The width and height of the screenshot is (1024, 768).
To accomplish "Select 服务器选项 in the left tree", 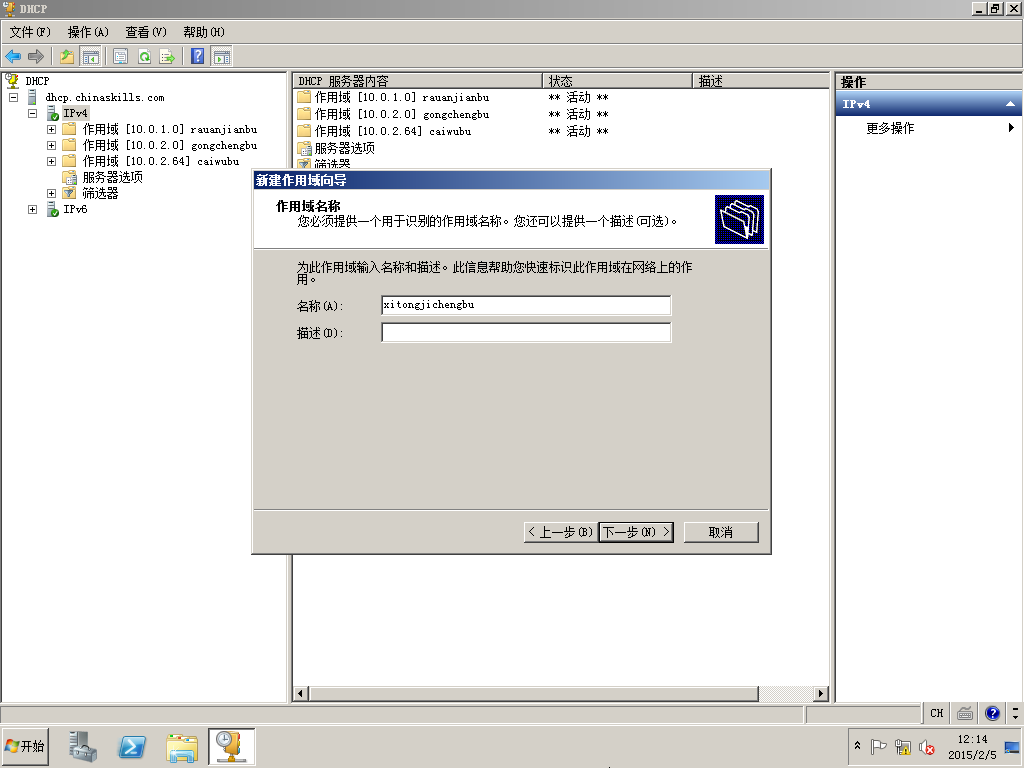I will coord(112,177).
